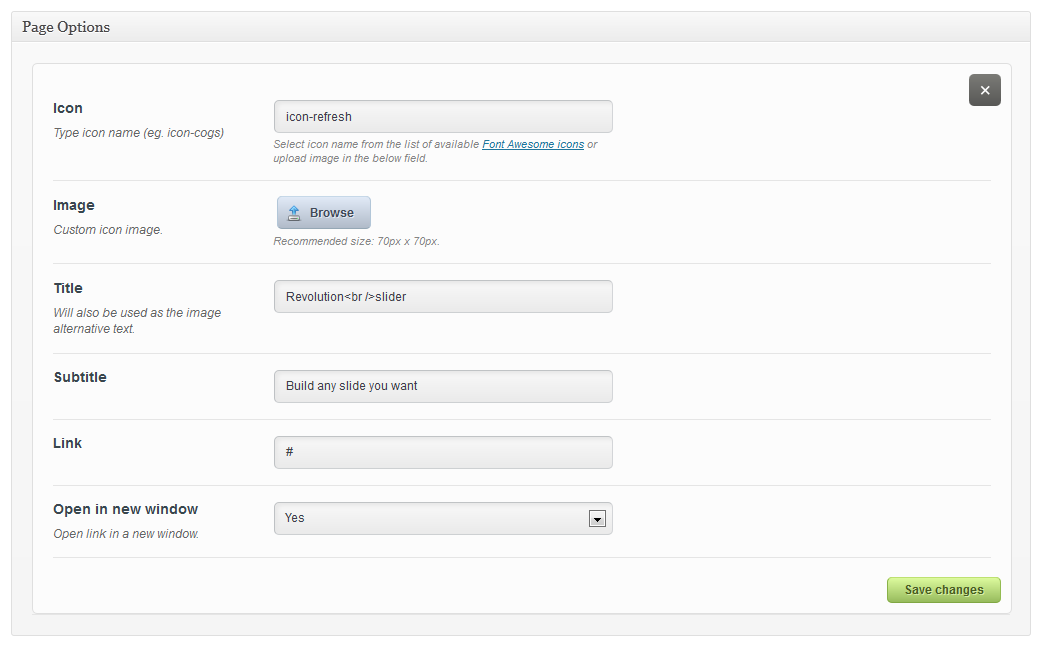Click into the Revolution slider title field

click(x=442, y=297)
